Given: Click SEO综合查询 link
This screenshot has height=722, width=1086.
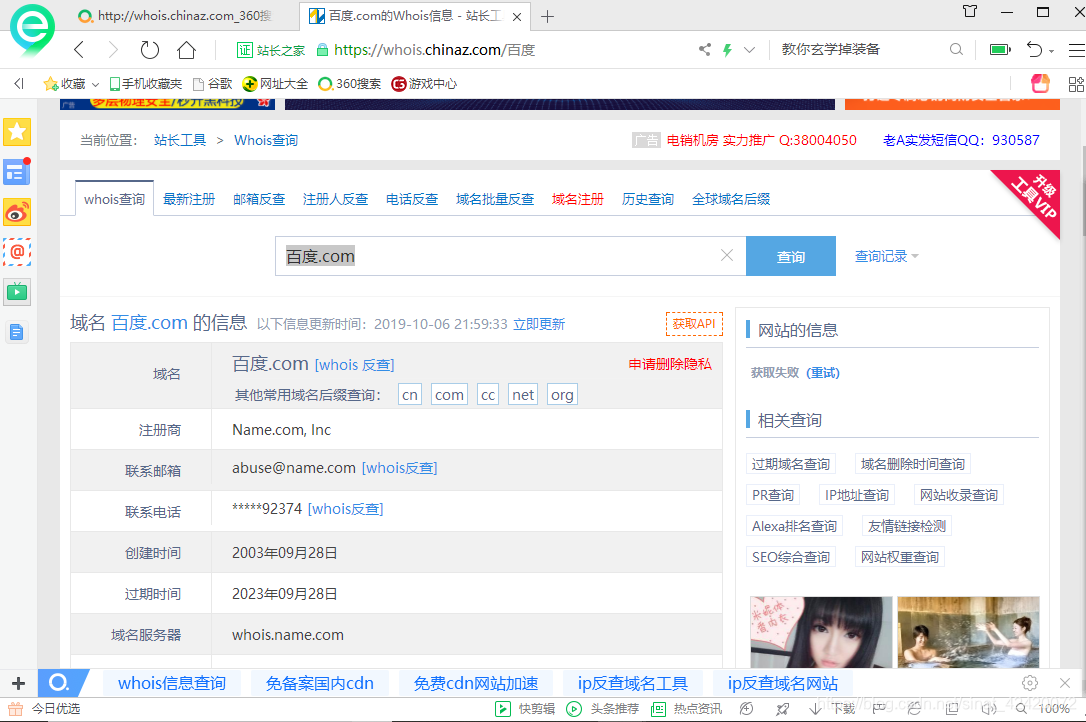Looking at the screenshot, I should coord(791,557).
